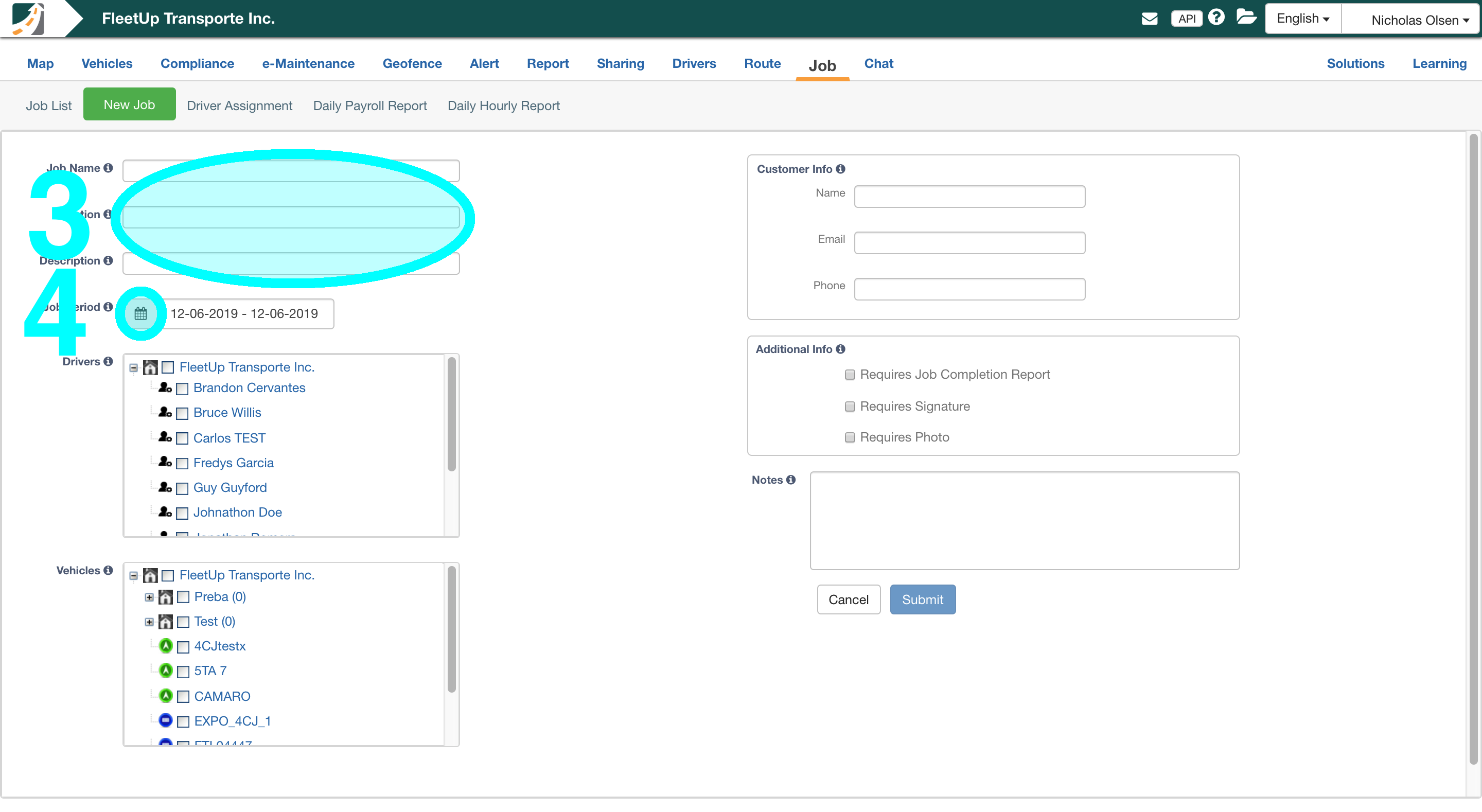Expand the Test (0) vehicle group
Viewport: 1482px width, 812px height.
pos(149,622)
